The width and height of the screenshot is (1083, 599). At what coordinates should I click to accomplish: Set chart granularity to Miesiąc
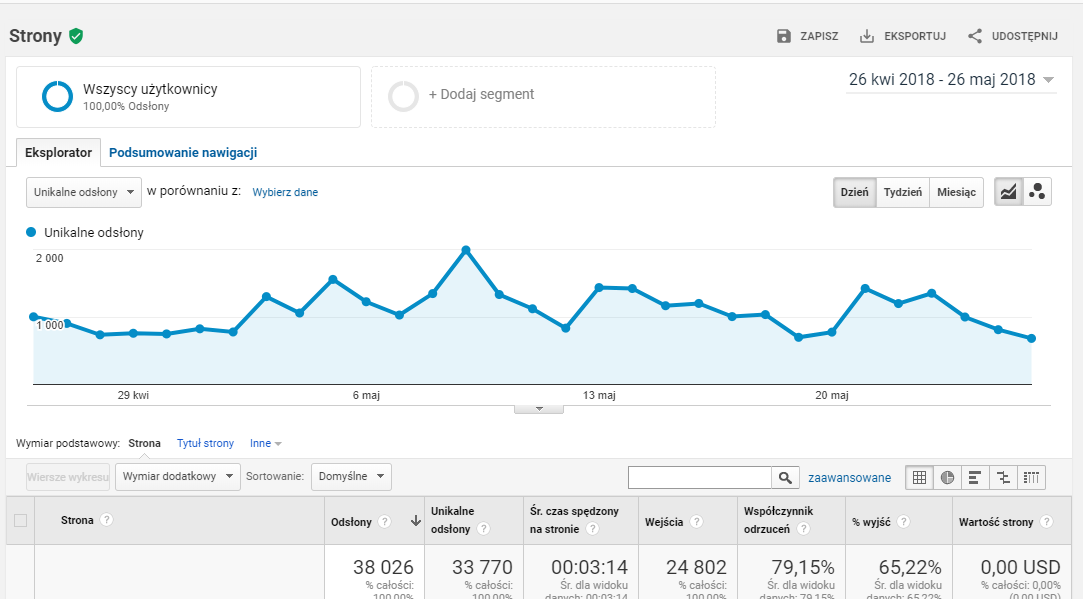point(956,192)
